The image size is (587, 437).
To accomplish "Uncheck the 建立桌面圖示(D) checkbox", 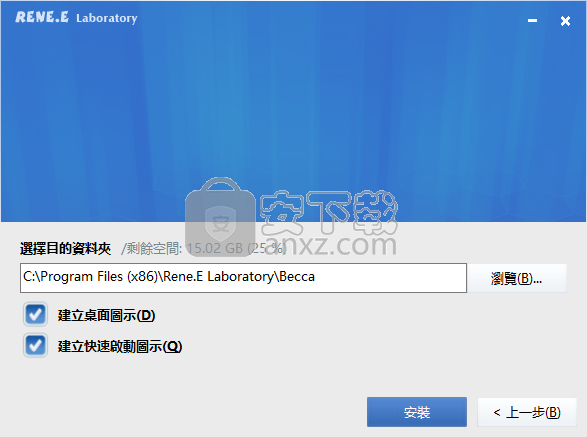I will pos(35,314).
